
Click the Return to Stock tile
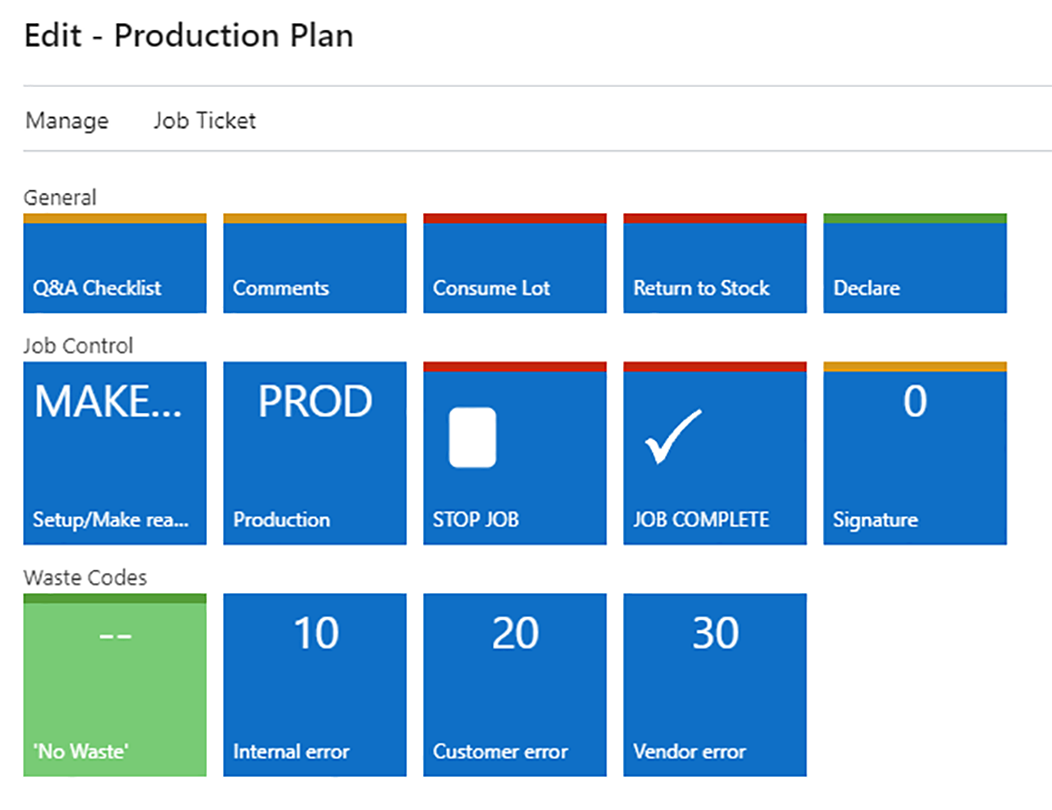714,262
